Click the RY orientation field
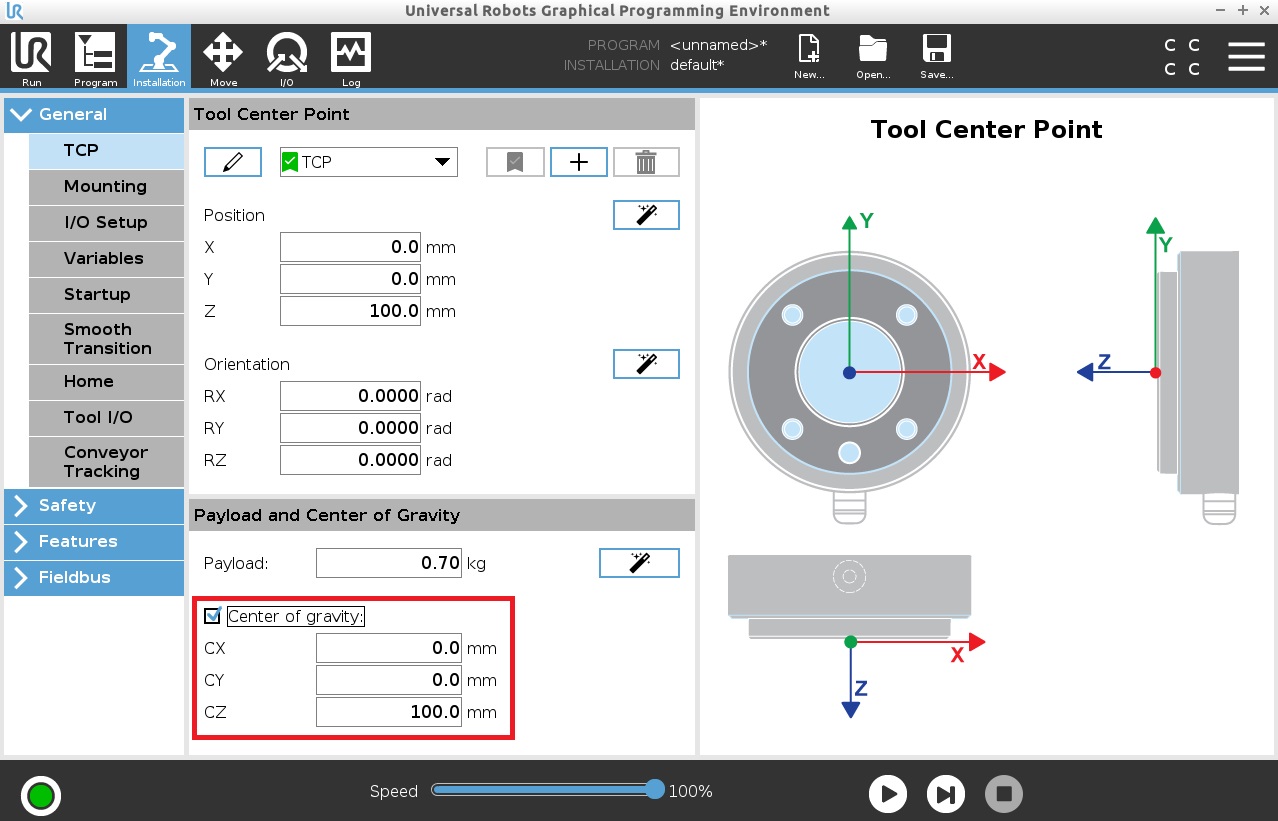This screenshot has height=821, width=1278. coord(351,428)
